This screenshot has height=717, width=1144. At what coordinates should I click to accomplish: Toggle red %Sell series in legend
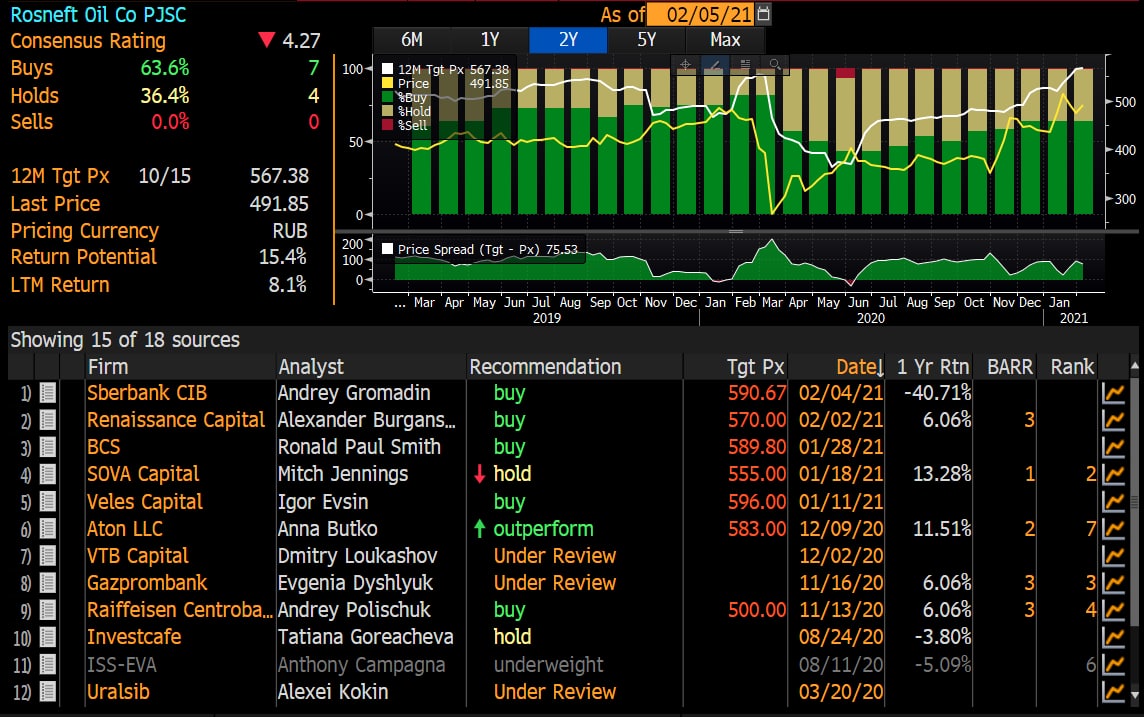[x=387, y=125]
